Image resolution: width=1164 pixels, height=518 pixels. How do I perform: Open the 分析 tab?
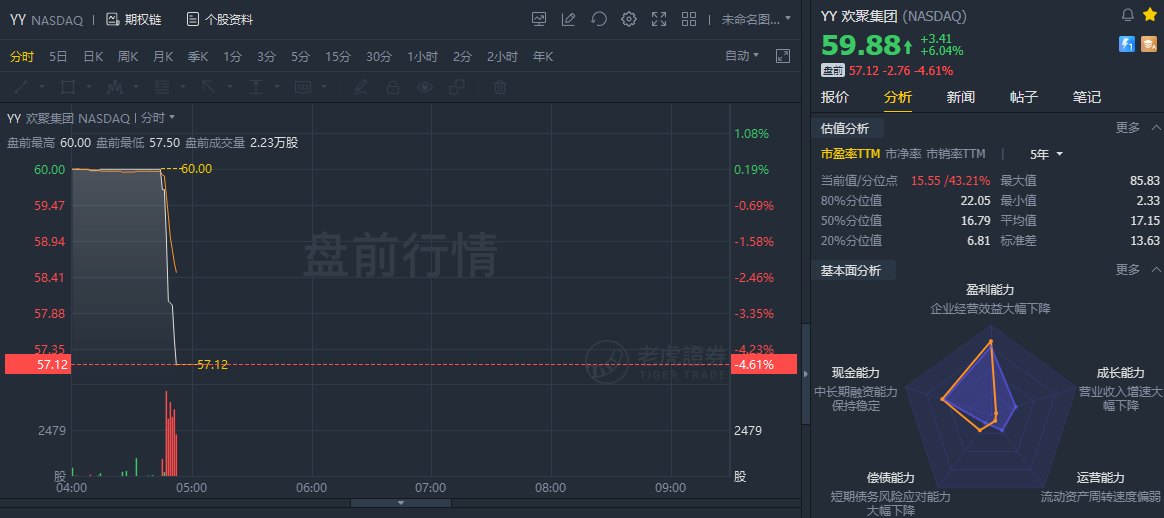pyautogui.click(x=898, y=96)
